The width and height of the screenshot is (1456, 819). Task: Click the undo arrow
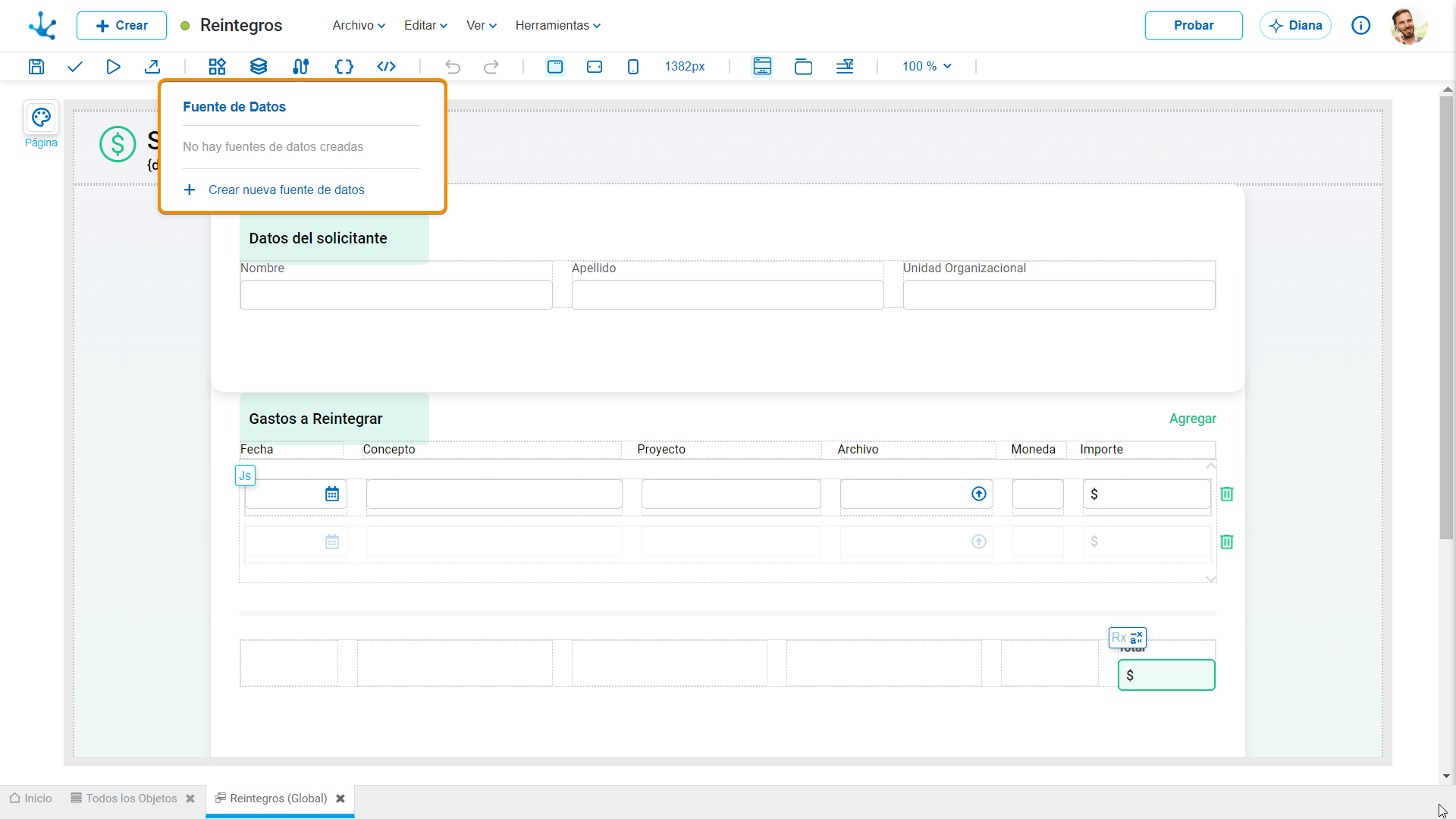(x=453, y=67)
